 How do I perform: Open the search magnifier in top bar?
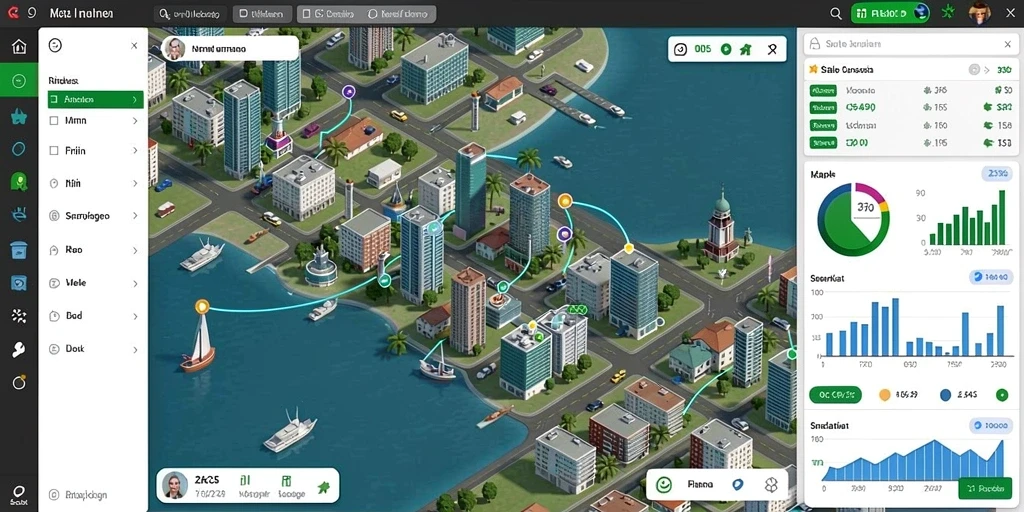pyautogui.click(x=835, y=13)
